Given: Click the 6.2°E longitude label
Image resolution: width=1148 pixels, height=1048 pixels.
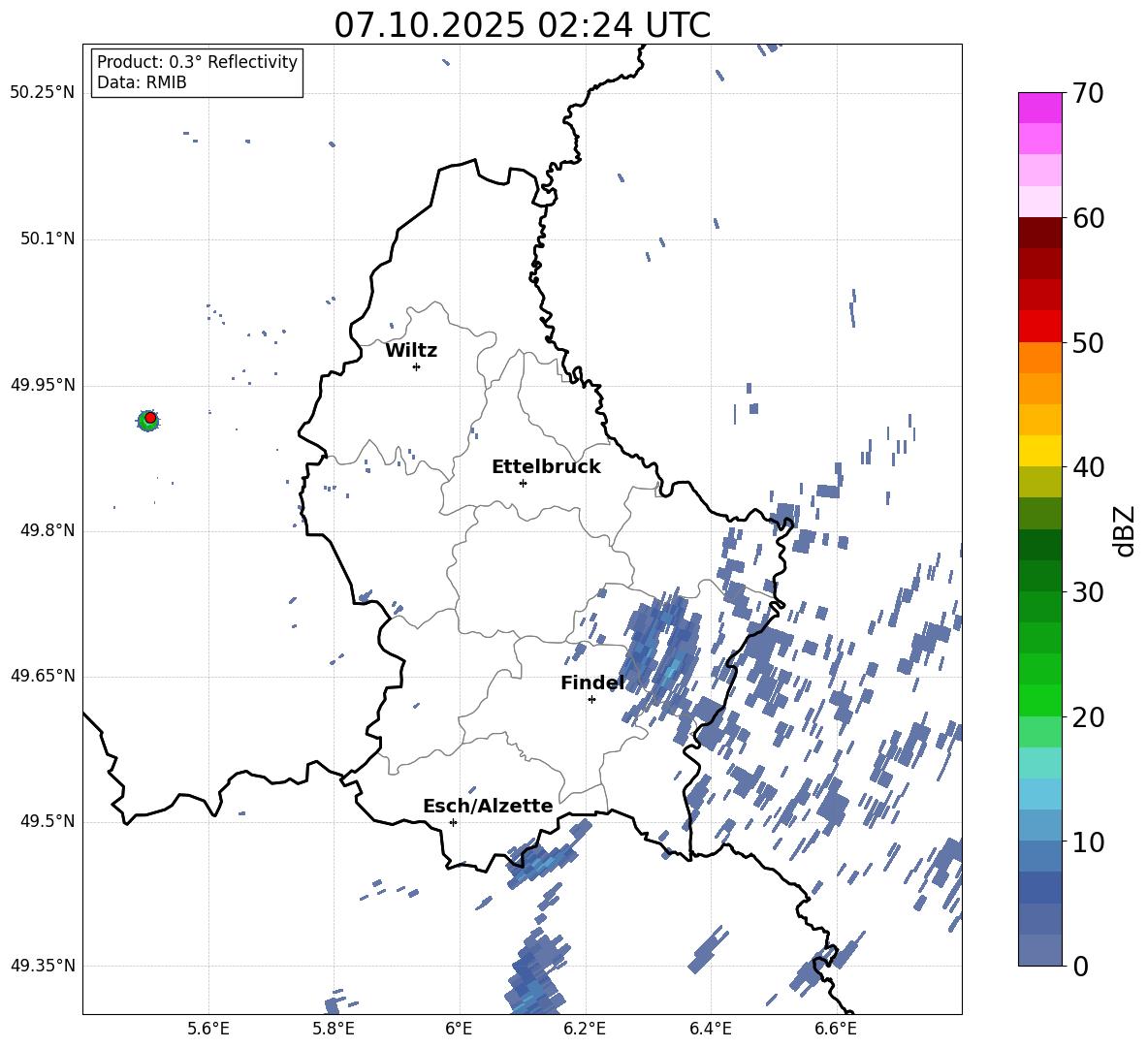Looking at the screenshot, I should click(x=585, y=1029).
